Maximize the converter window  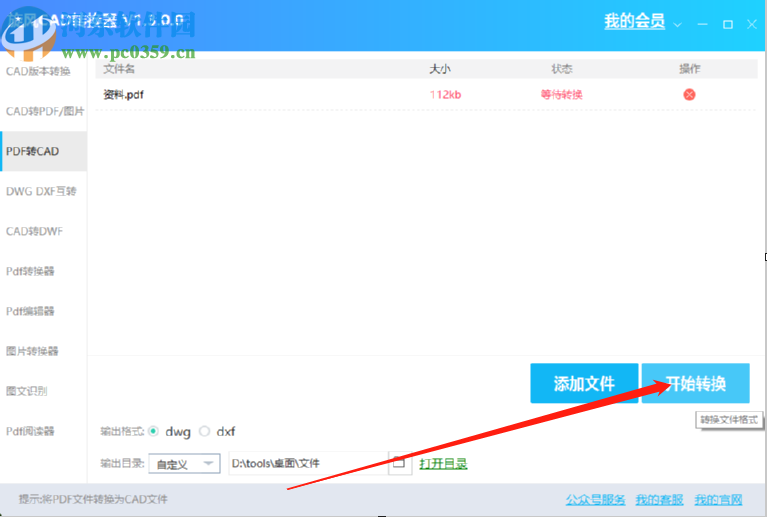pyautogui.click(x=728, y=24)
